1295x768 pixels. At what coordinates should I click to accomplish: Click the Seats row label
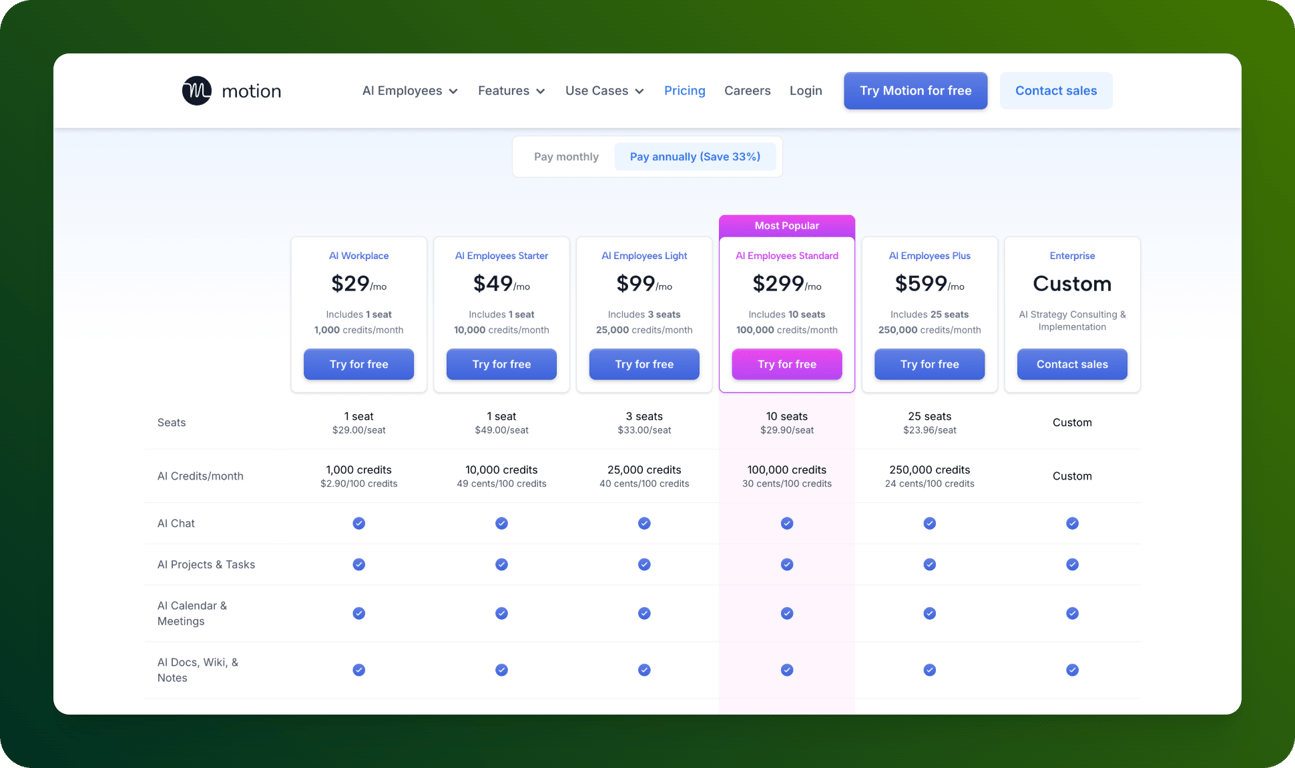[172, 423]
